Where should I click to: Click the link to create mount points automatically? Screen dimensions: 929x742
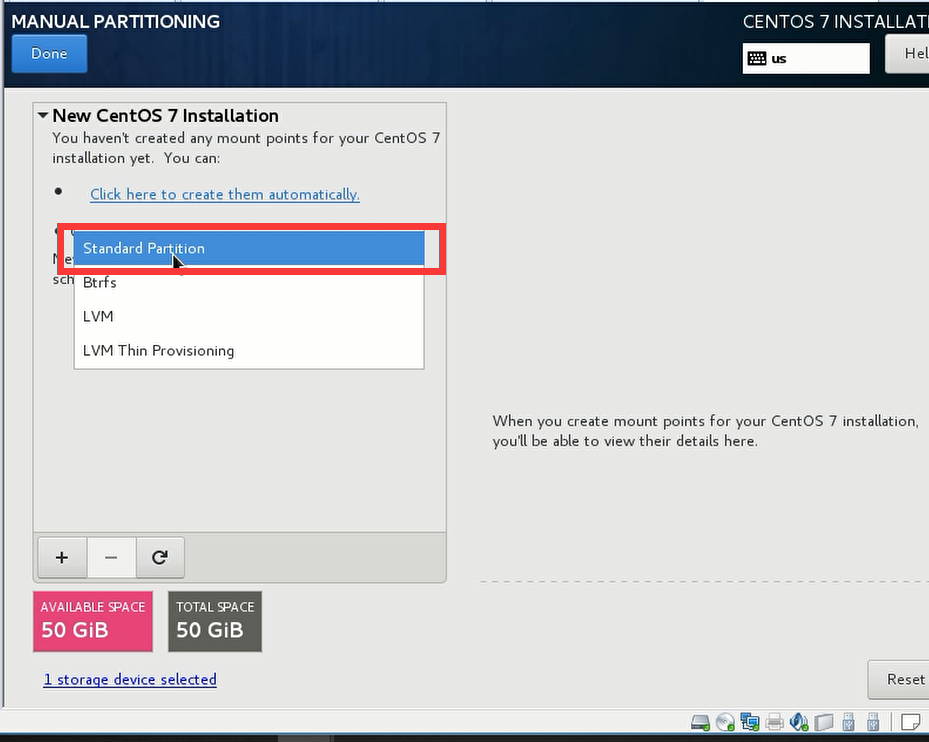coord(224,194)
